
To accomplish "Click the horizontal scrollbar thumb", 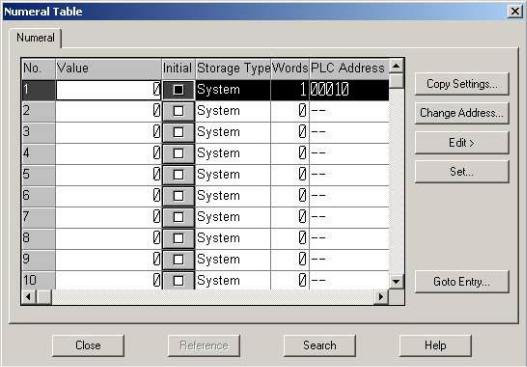I will (x=44, y=297).
